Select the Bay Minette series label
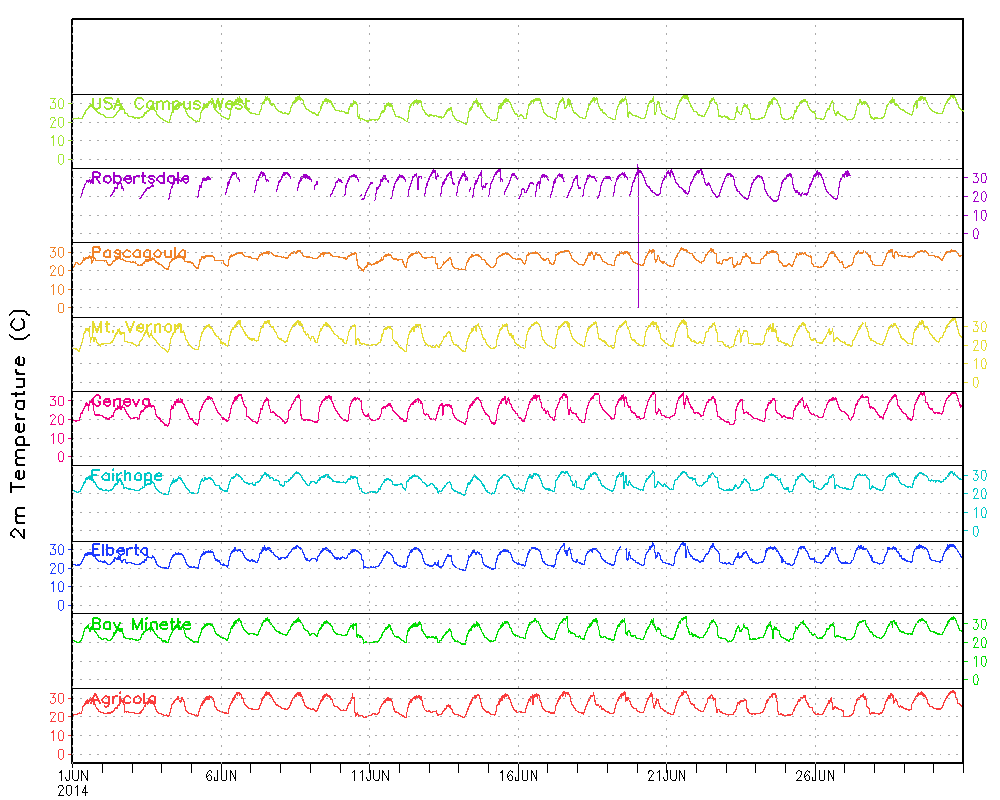The image size is (1000, 800). (141, 625)
